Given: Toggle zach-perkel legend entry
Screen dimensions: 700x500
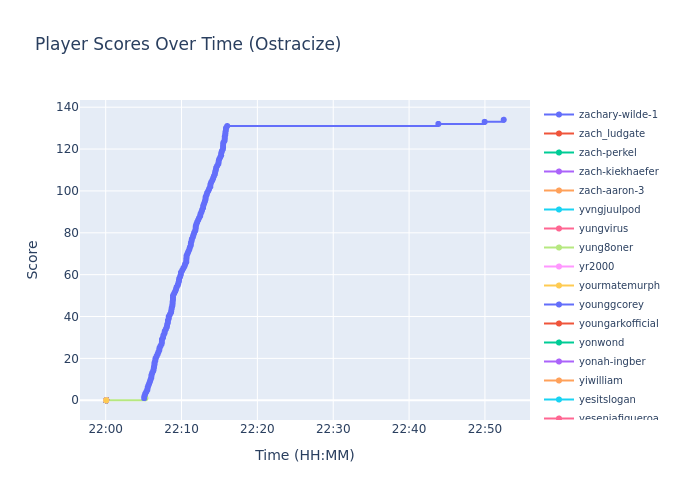Looking at the screenshot, I should (x=607, y=153).
